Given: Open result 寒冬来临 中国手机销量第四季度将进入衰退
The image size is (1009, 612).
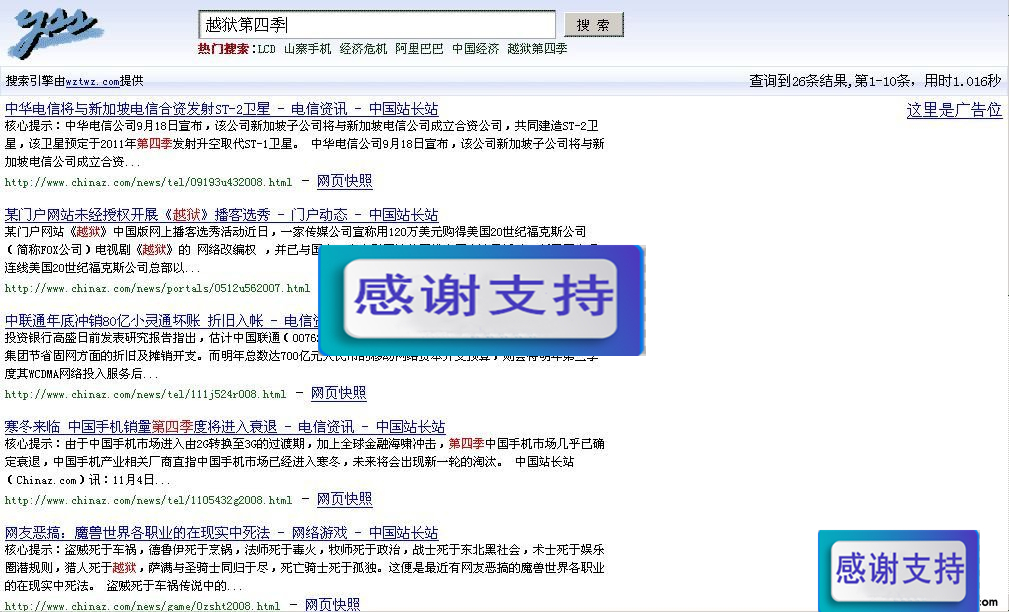Looking at the screenshot, I should pos(225,427).
